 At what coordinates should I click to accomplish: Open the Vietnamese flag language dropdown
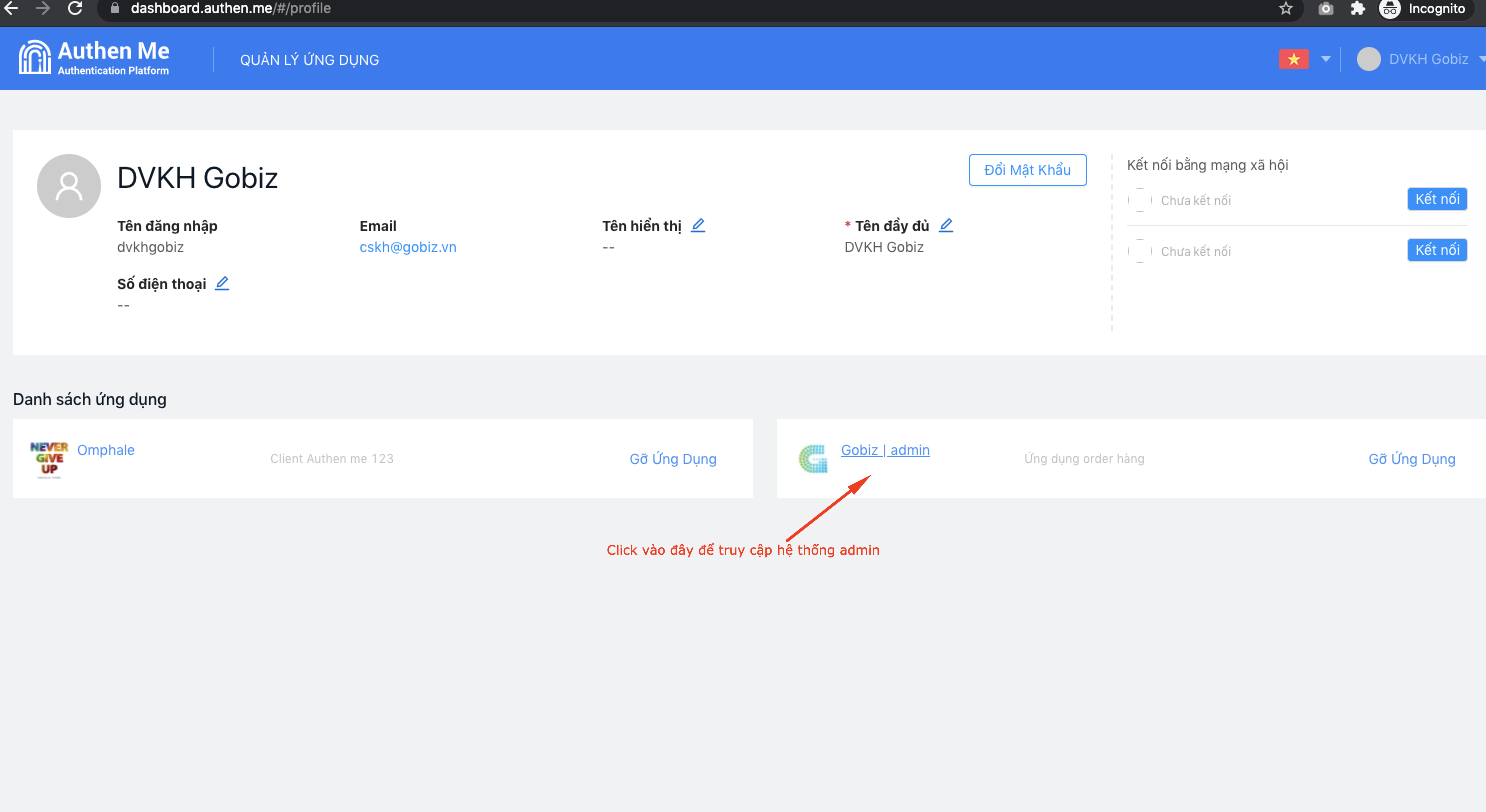click(1305, 59)
